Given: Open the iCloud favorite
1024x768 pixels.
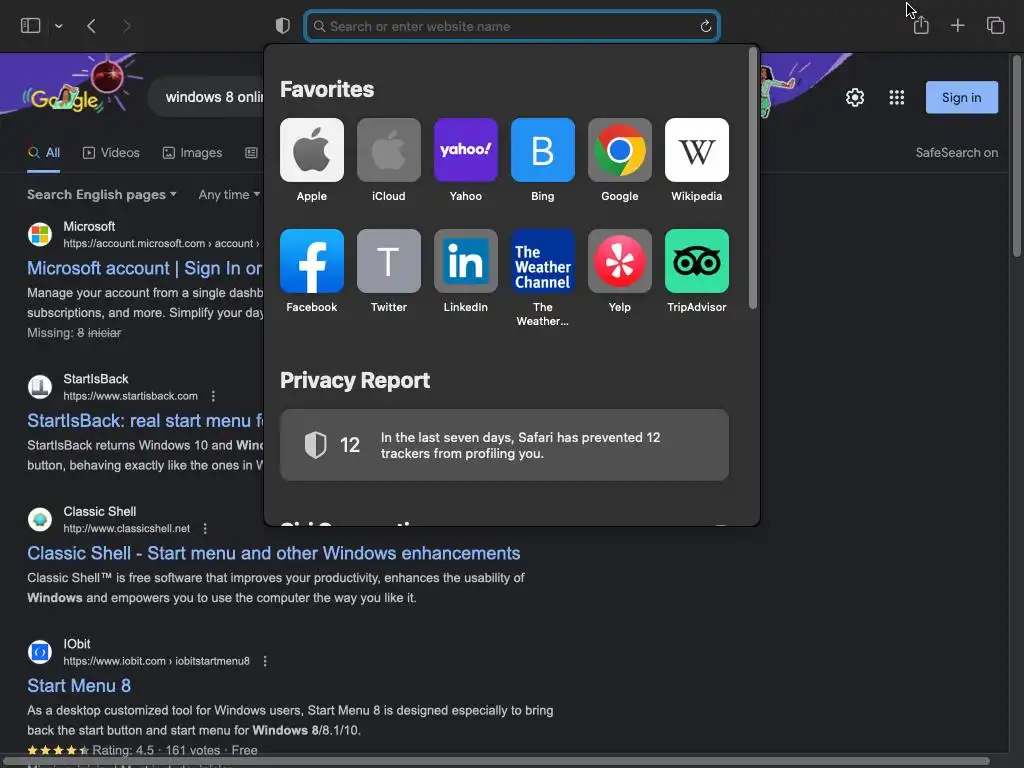Looking at the screenshot, I should pyautogui.click(x=389, y=160).
